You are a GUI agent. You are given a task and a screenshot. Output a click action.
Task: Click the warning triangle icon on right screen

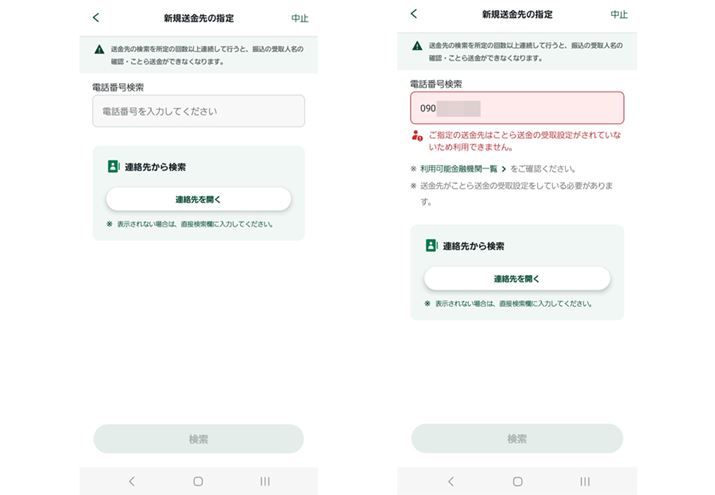click(x=417, y=46)
